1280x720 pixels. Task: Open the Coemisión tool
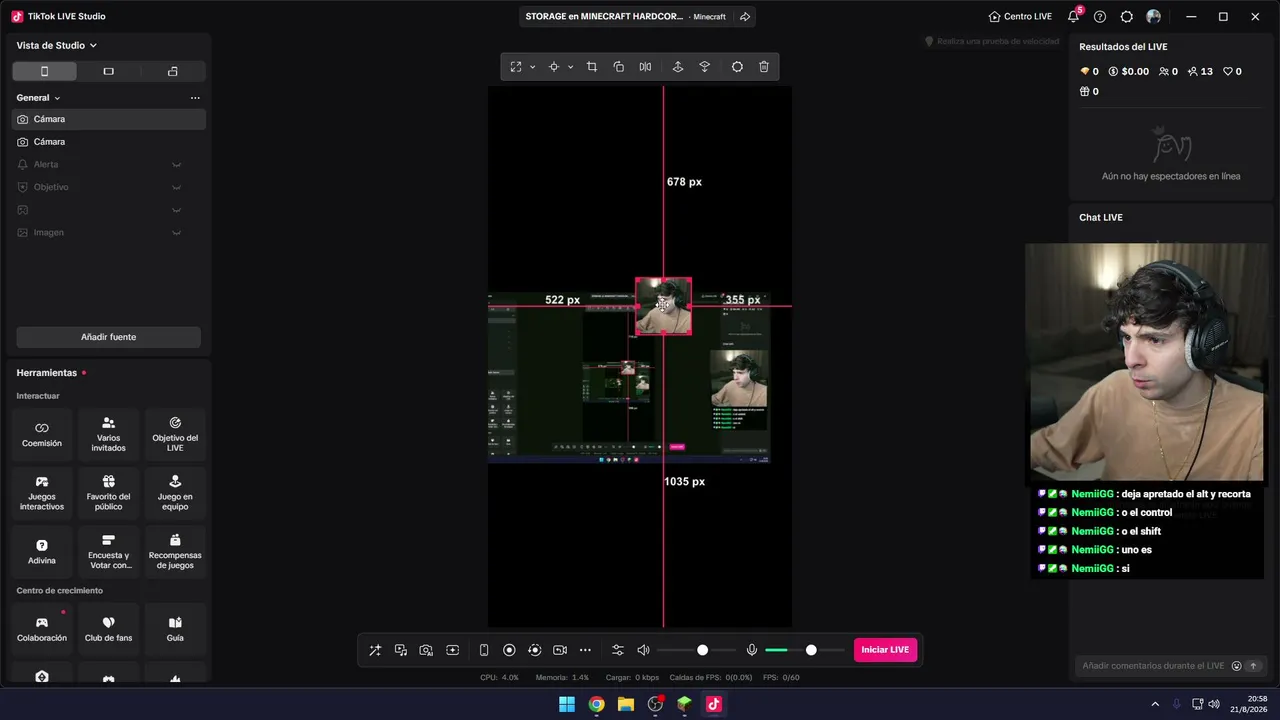[x=42, y=434]
